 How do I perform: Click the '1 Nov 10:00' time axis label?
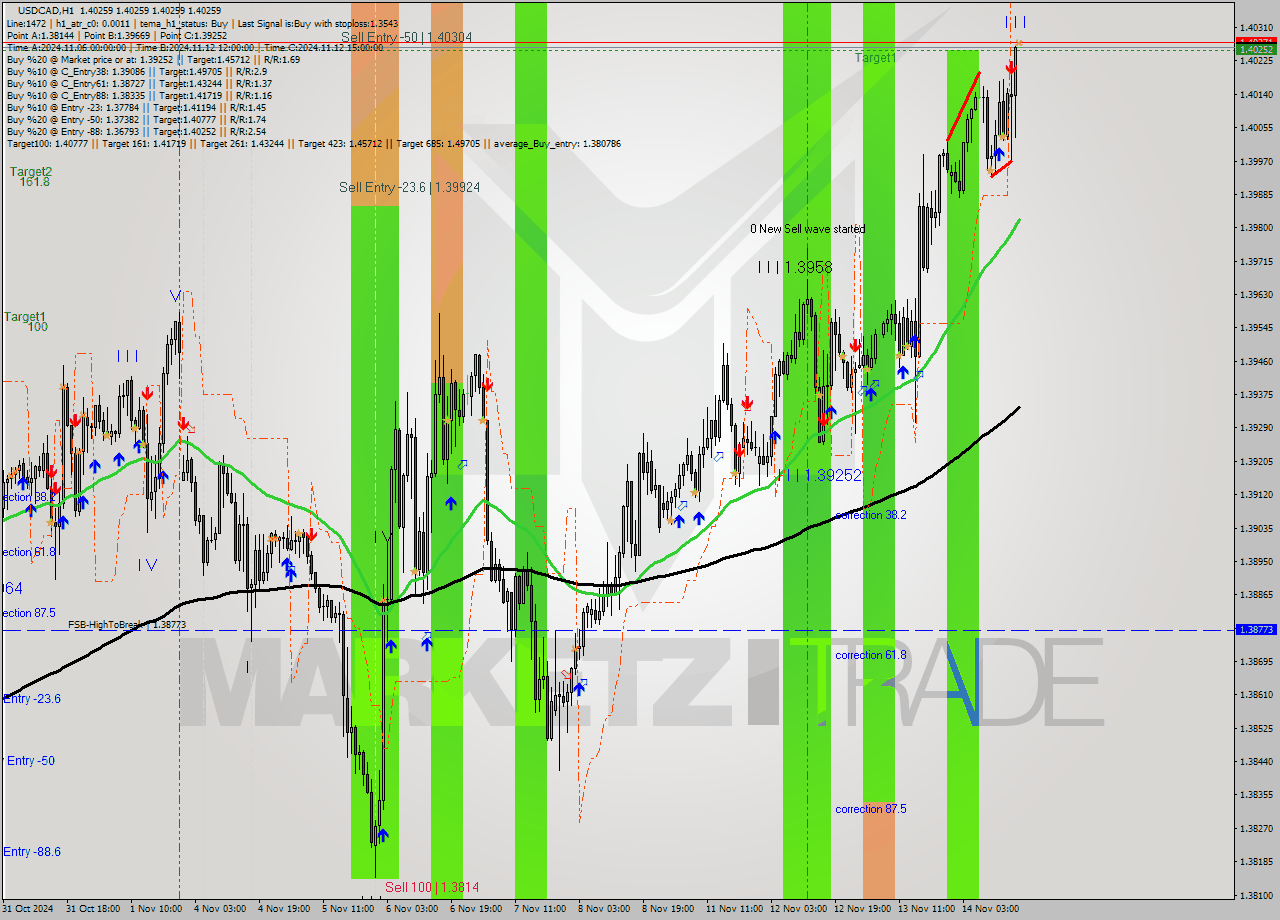[155, 909]
